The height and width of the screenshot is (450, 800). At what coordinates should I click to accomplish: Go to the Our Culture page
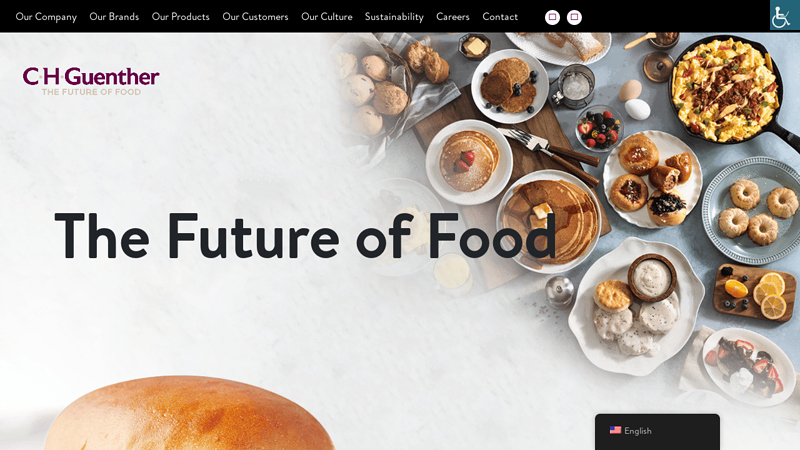coord(327,17)
